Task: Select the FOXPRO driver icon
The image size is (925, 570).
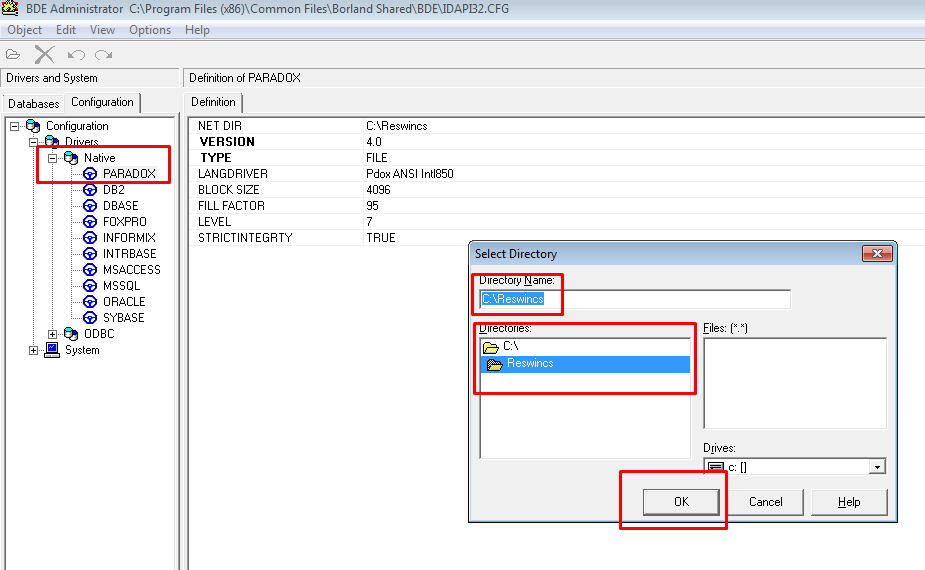Action: pyautogui.click(x=90, y=221)
